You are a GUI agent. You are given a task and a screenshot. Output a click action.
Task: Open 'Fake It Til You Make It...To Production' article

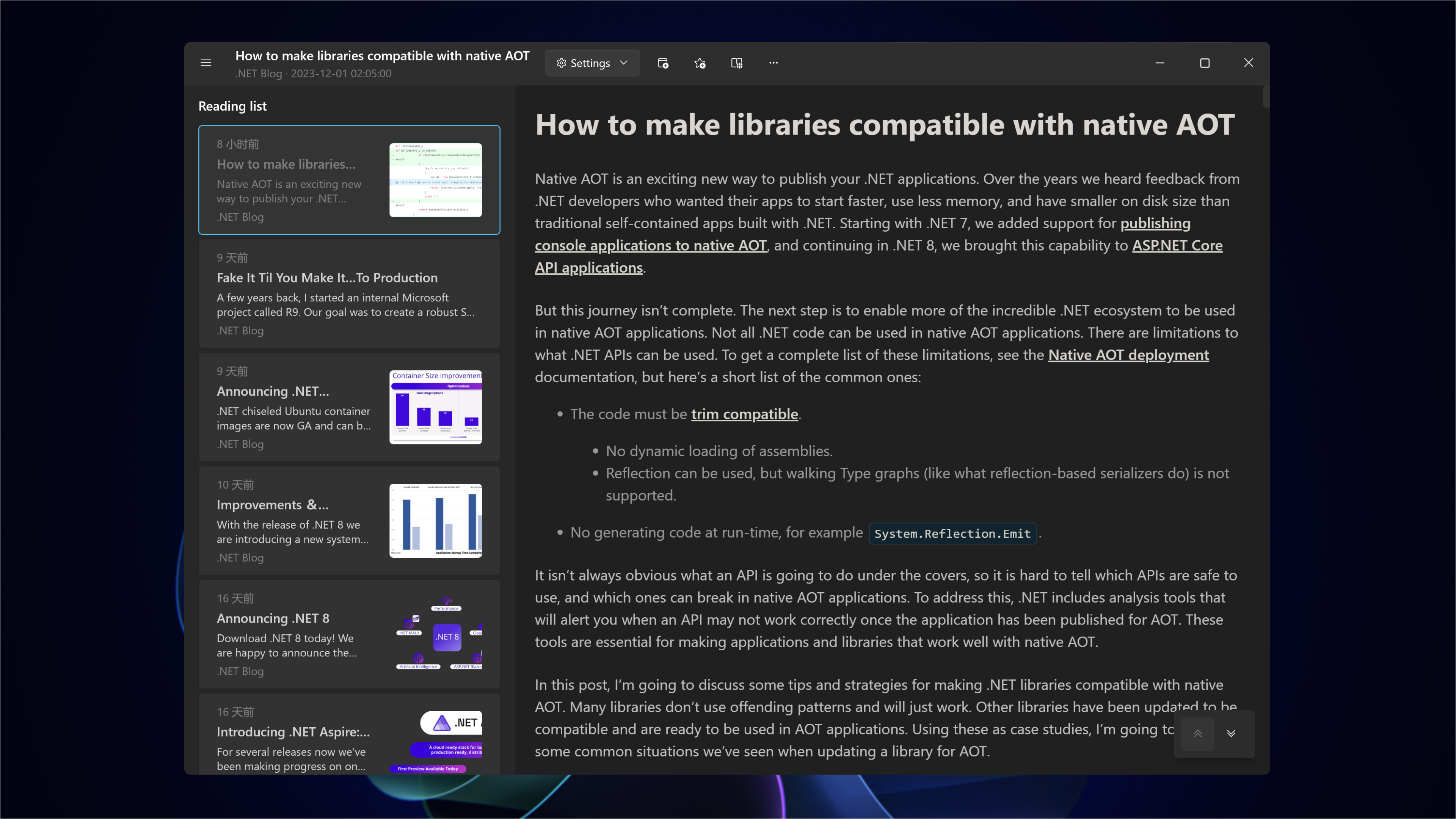coord(349,293)
